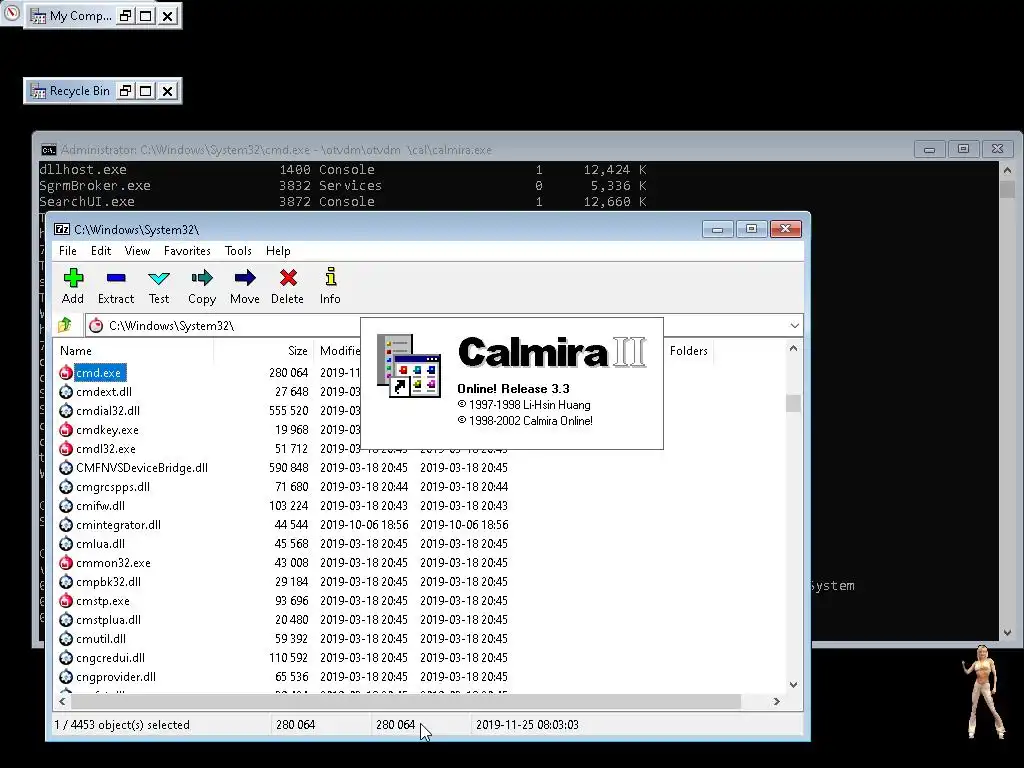Click the My Computer window icon
The height and width of the screenshot is (768, 1024).
click(39, 16)
